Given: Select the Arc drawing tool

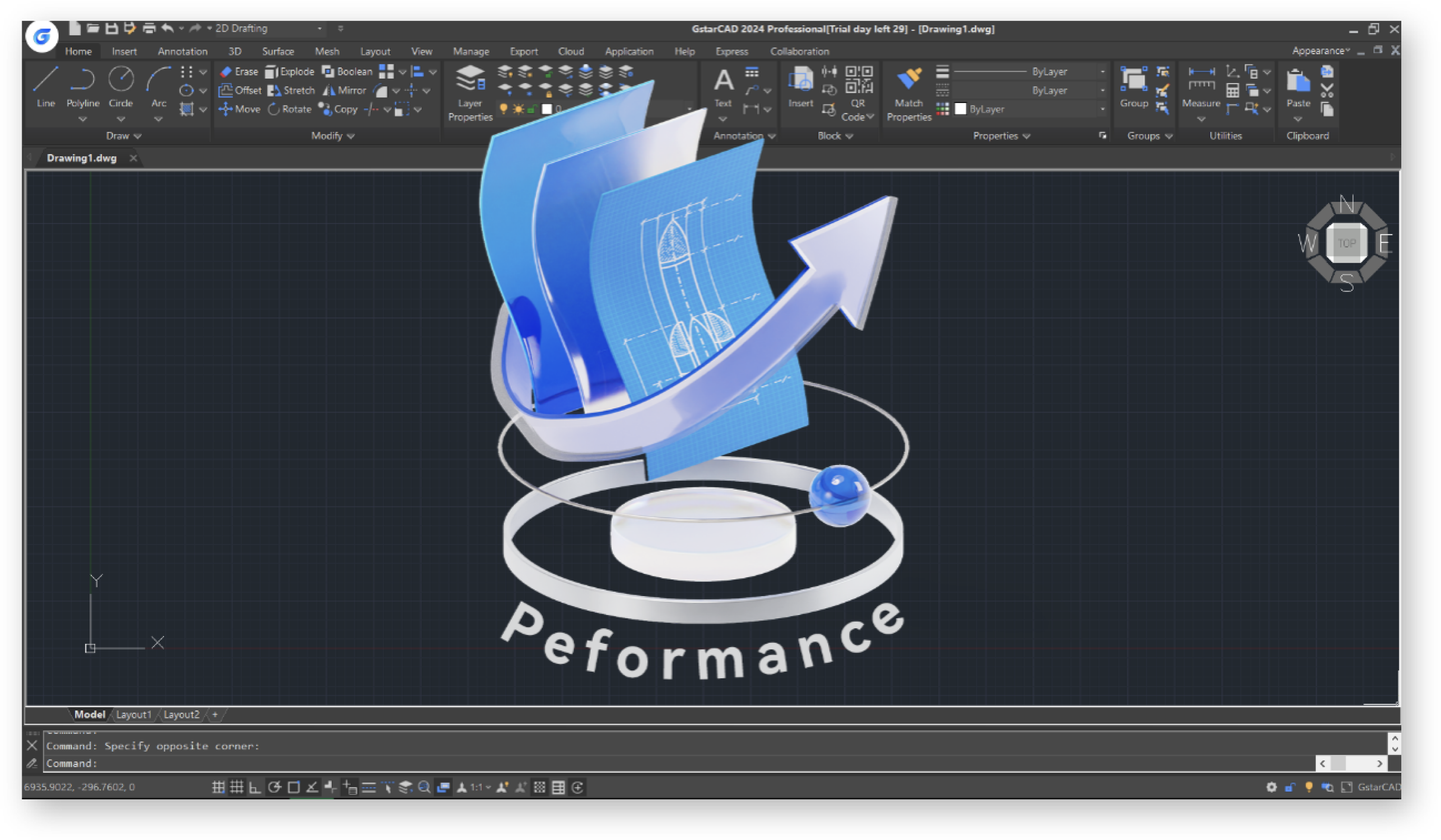Looking at the screenshot, I should 158,87.
